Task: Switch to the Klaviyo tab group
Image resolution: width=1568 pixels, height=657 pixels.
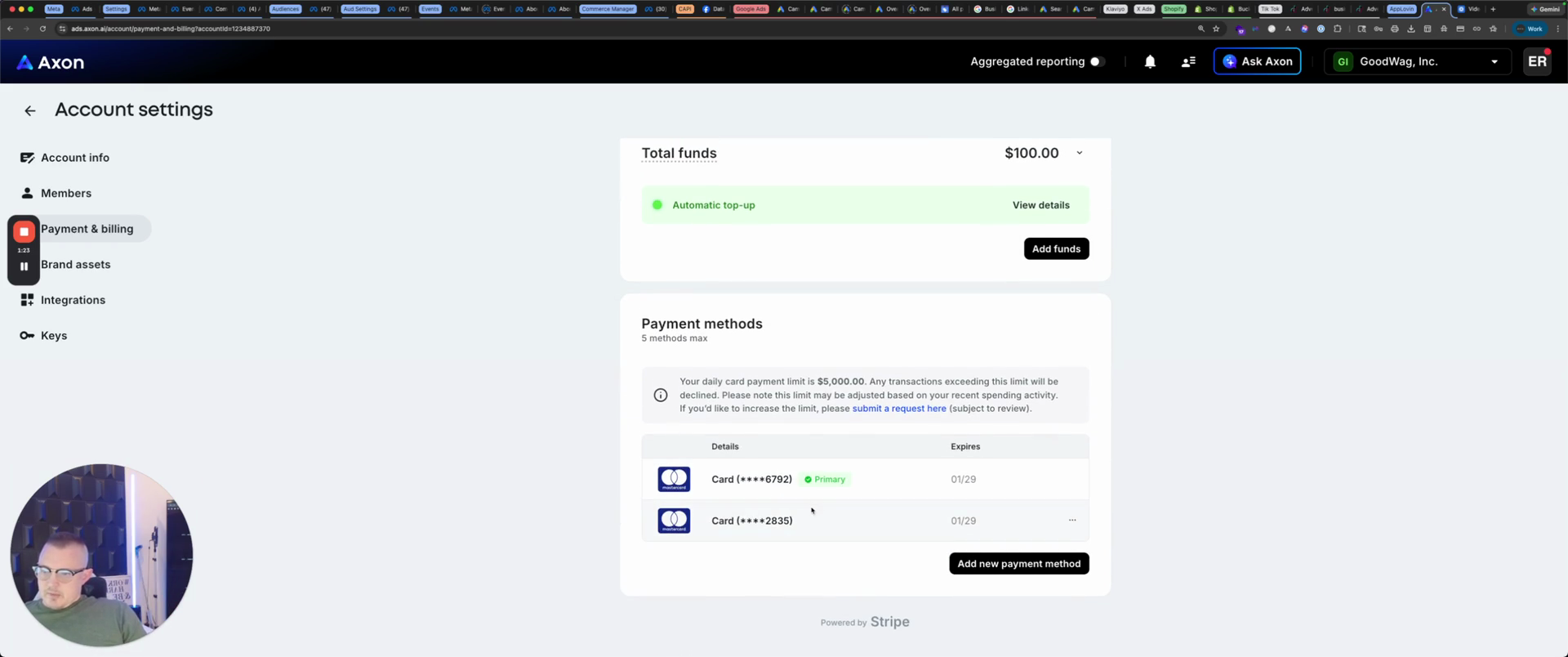Action: [x=1115, y=9]
